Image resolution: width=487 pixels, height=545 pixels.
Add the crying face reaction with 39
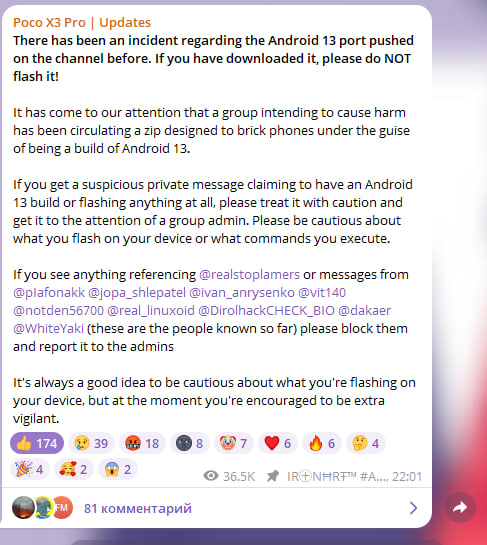91,443
